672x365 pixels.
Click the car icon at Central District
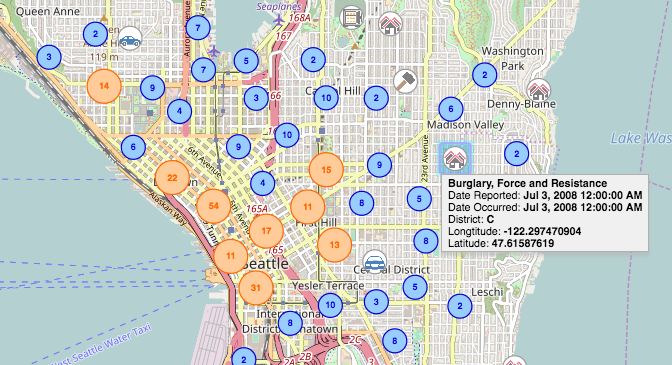point(375,262)
